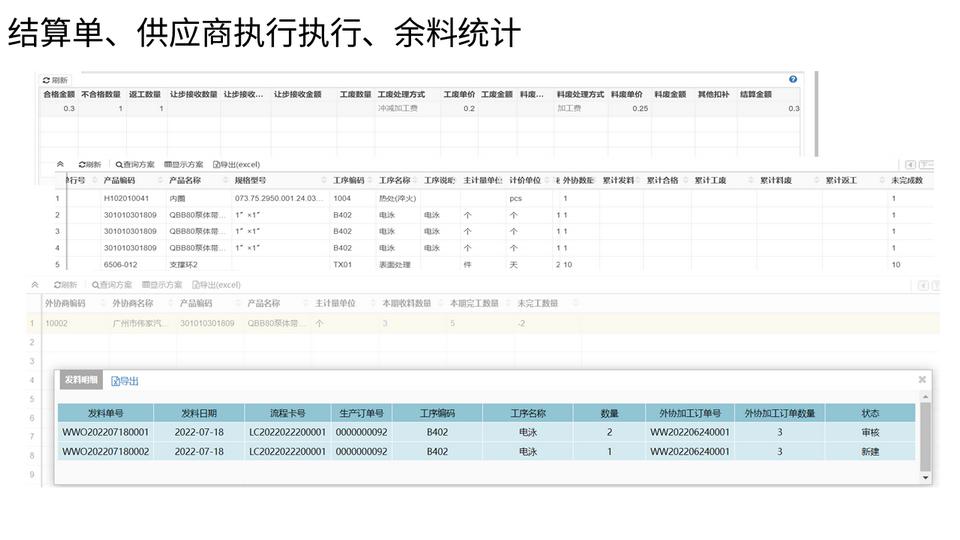The width and height of the screenshot is (960, 540).
Task: Click 导出(excel) above the 工序编码 table
Action: click(x=236, y=164)
